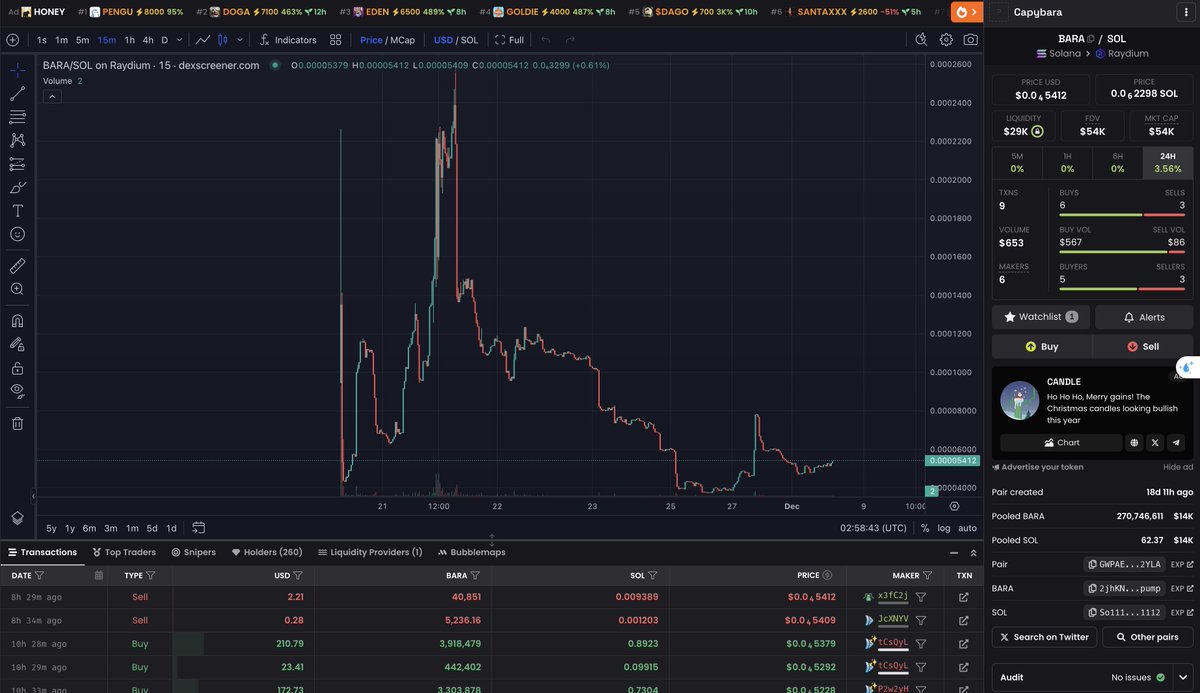Toggle log scale on price axis
This screenshot has width=1200, height=693.
pos(944,528)
